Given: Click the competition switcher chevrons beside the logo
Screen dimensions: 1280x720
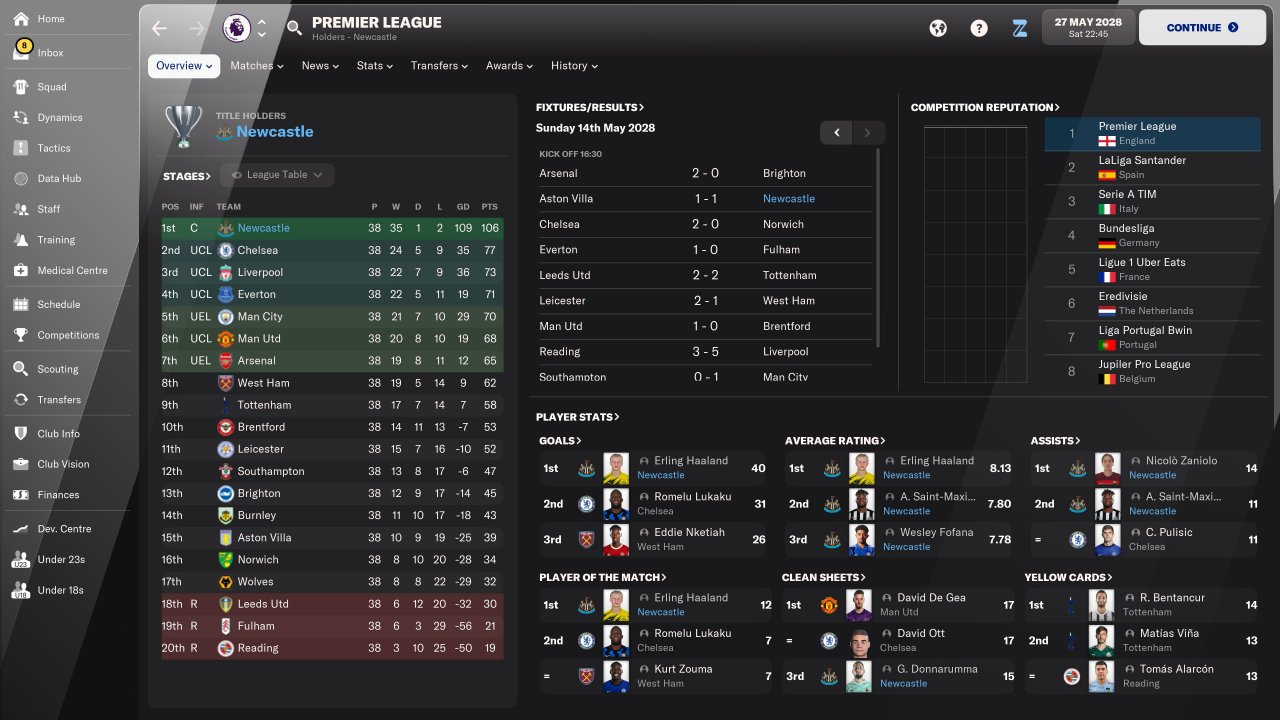Looking at the screenshot, I should coord(262,28).
